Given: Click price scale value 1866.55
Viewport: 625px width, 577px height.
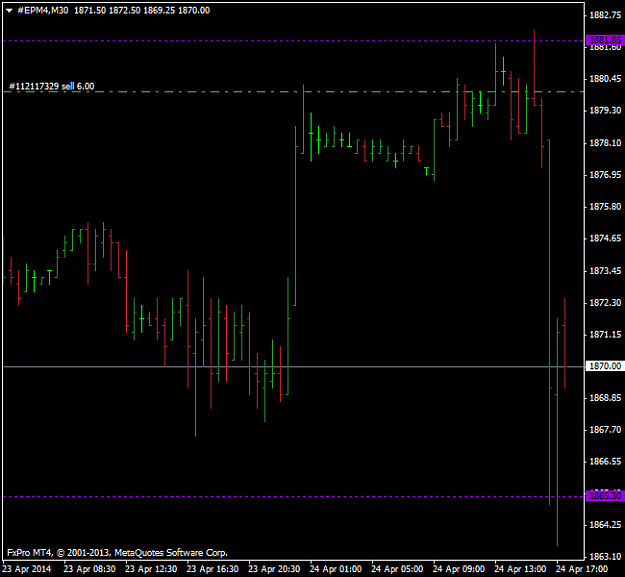Looking at the screenshot, I should click(605, 461).
